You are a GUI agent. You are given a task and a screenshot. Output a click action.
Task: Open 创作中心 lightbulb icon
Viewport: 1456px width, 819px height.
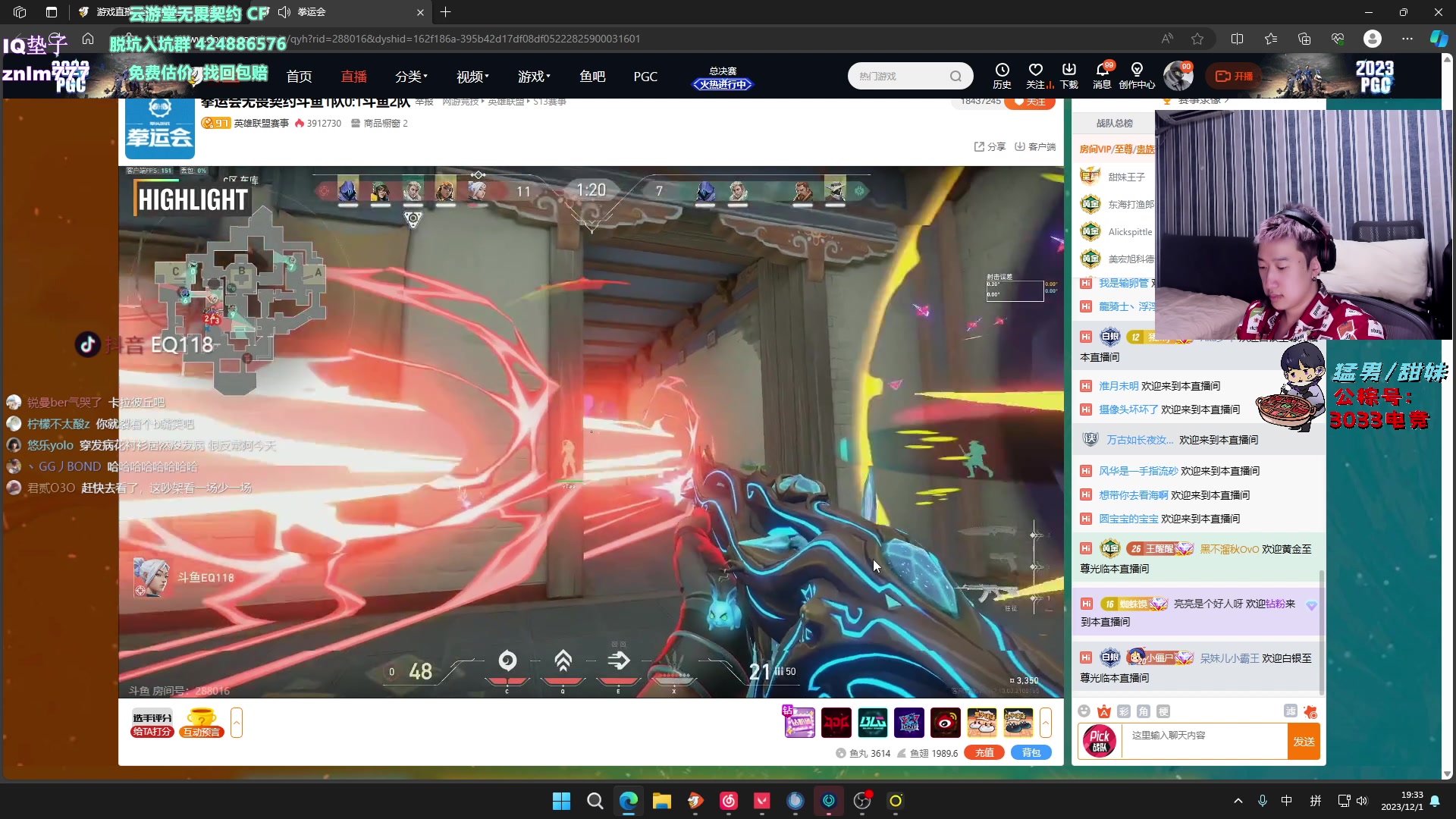coord(1137,76)
